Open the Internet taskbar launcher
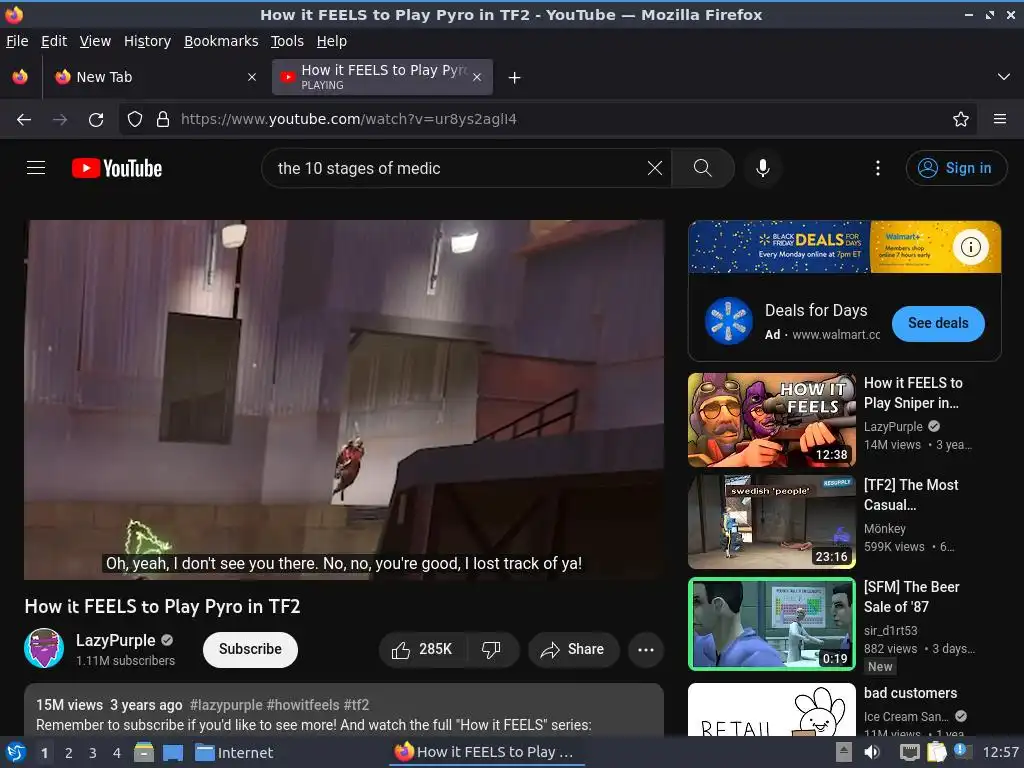This screenshot has height=768, width=1024. coord(234,752)
